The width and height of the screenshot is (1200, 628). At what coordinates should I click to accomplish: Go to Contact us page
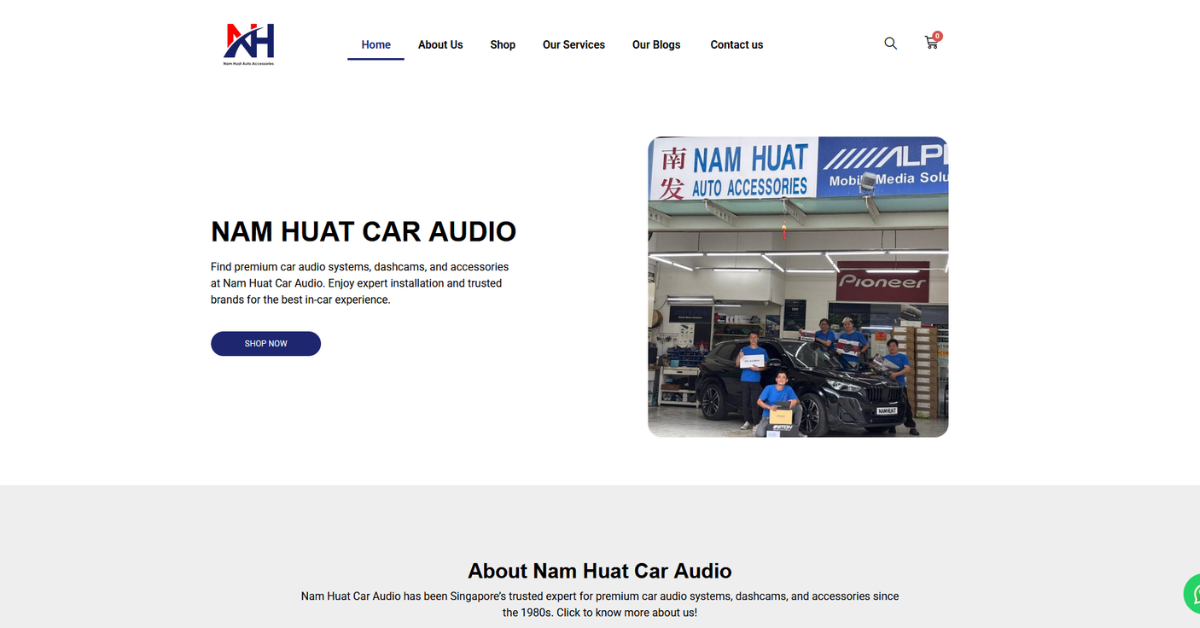click(x=737, y=45)
